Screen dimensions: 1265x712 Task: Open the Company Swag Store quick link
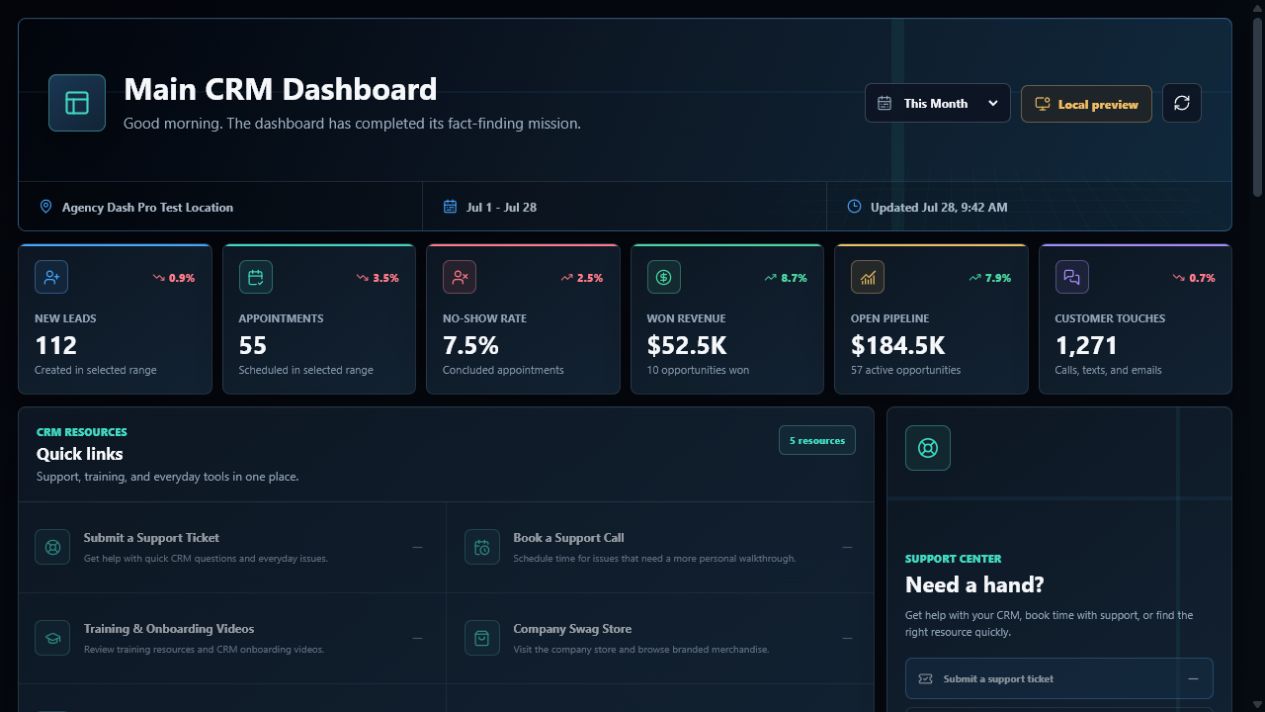click(660, 638)
